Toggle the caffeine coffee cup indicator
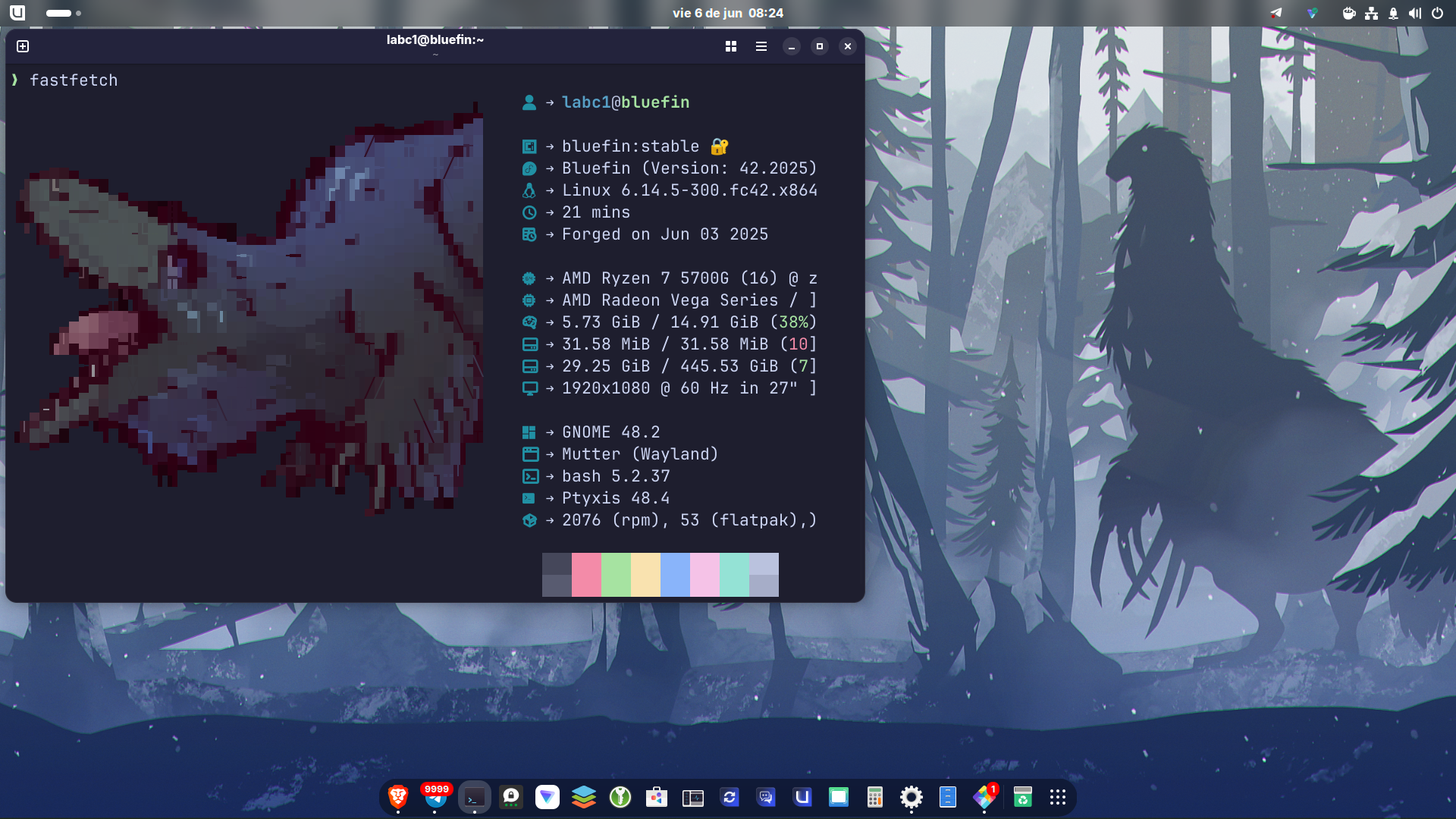This screenshot has height=819, width=1456. coord(1349,13)
